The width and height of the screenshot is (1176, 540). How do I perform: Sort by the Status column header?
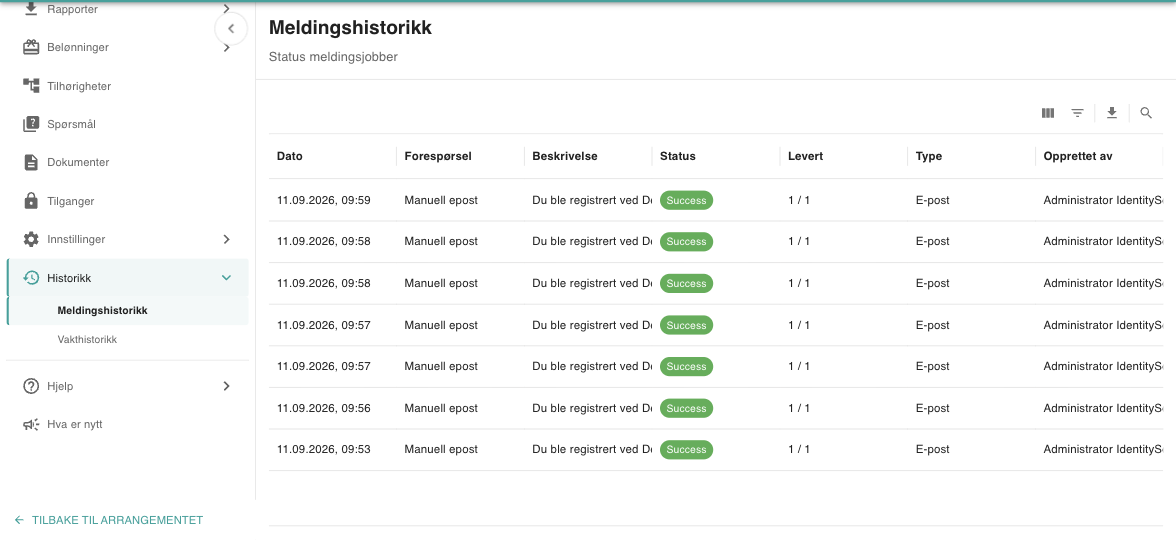tap(678, 157)
